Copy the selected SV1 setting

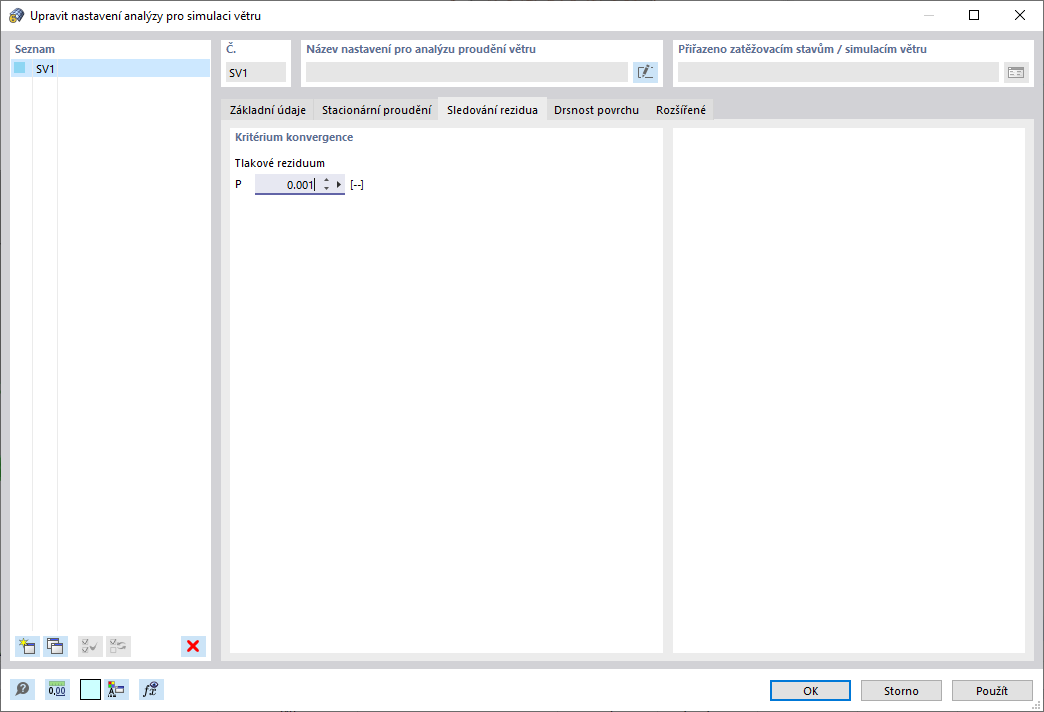(55, 646)
